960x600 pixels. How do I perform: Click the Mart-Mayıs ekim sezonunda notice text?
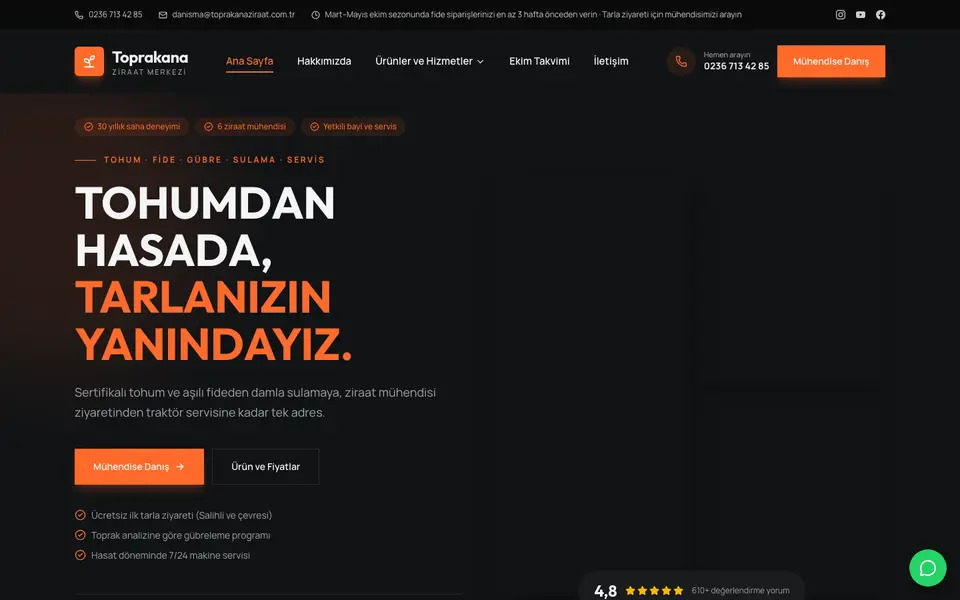pos(533,15)
